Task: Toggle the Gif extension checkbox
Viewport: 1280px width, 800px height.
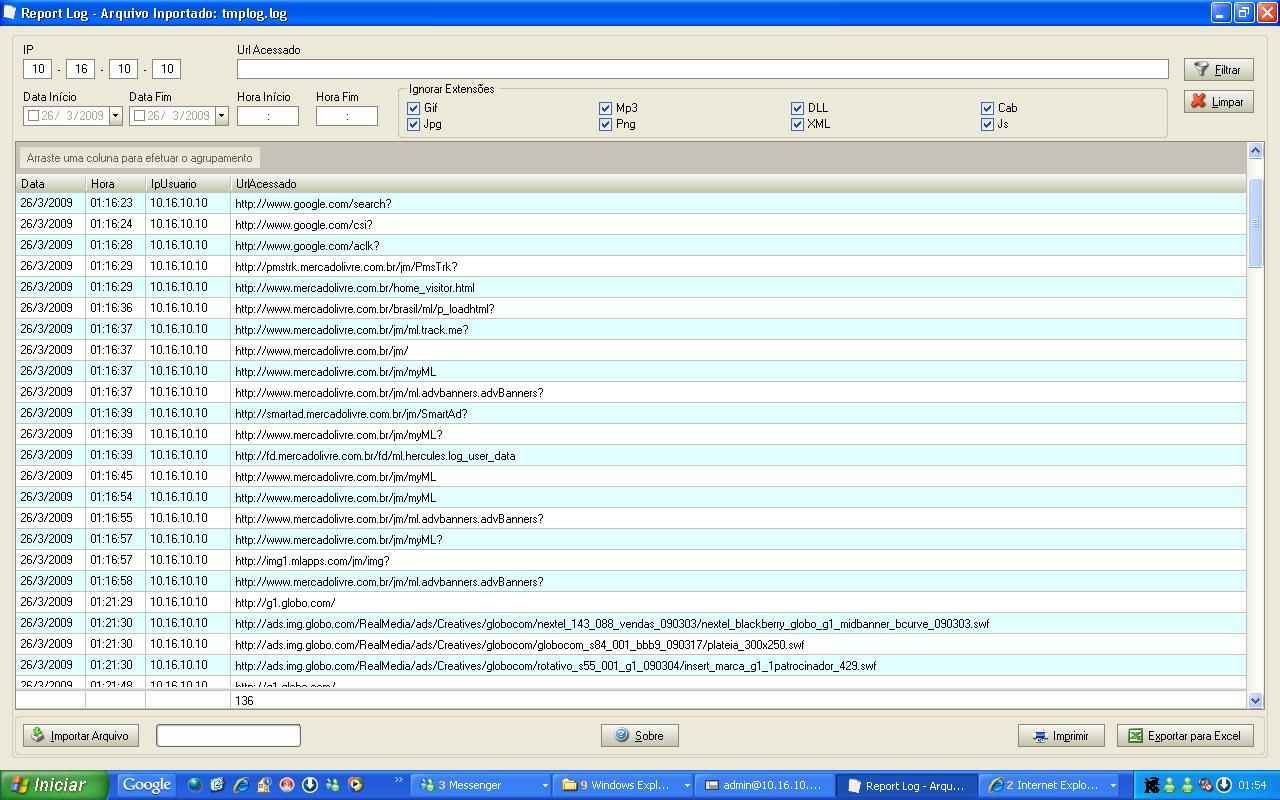Action: [414, 108]
